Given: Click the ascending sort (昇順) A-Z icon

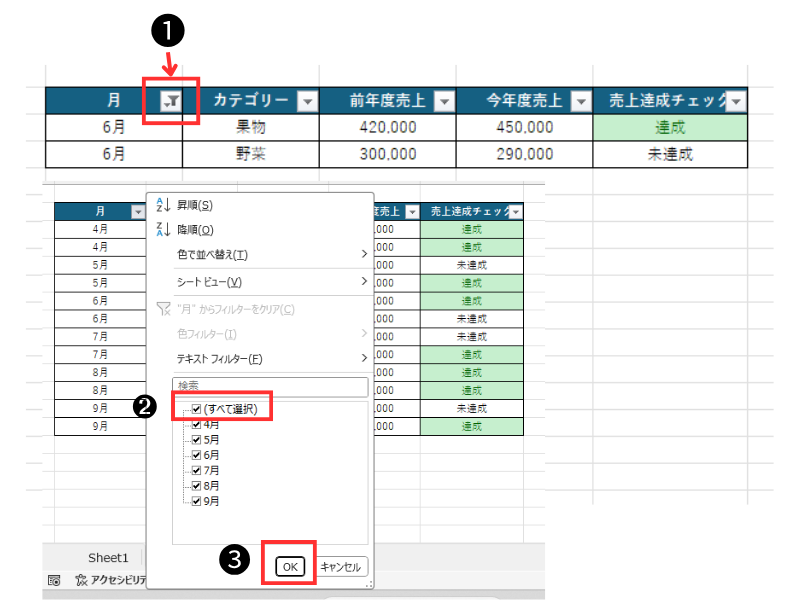Looking at the screenshot, I should point(163,206).
